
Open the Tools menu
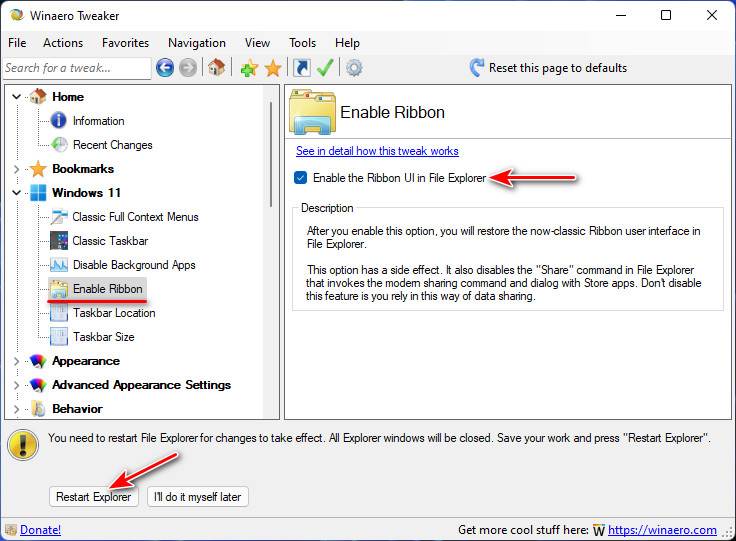pyautogui.click(x=302, y=43)
